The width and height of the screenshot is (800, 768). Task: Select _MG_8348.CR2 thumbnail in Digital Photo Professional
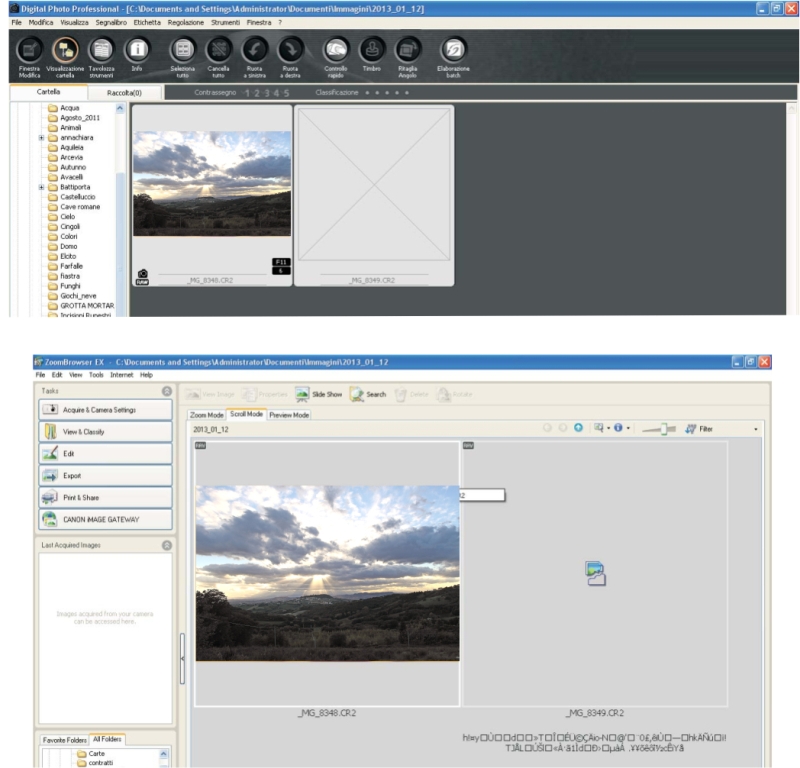tap(212, 195)
